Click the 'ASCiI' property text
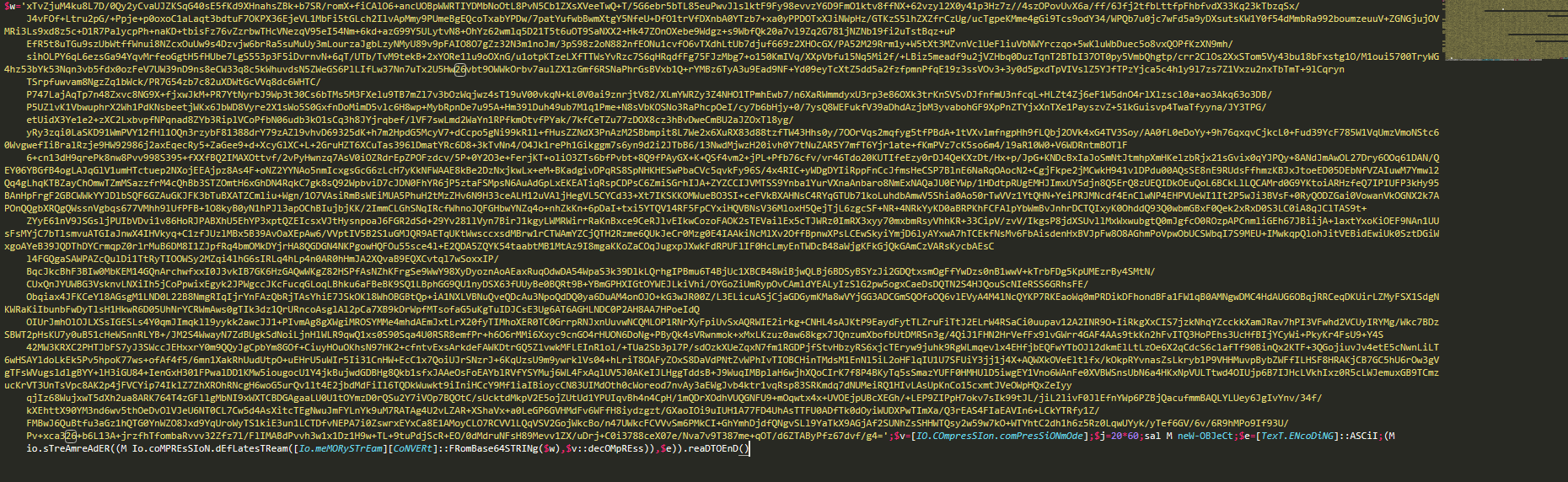This screenshot has width=1568, height=482. [1364, 436]
